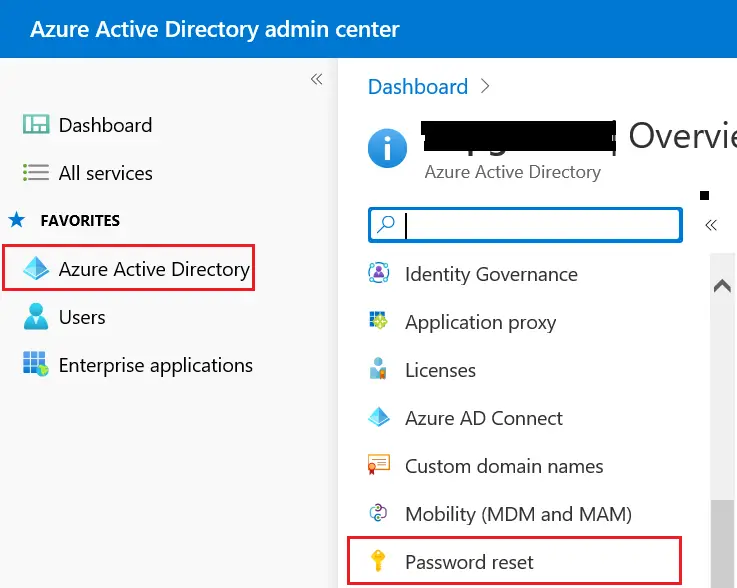The width and height of the screenshot is (737, 588).
Task: Open the Licenses blade
Action: (x=440, y=370)
